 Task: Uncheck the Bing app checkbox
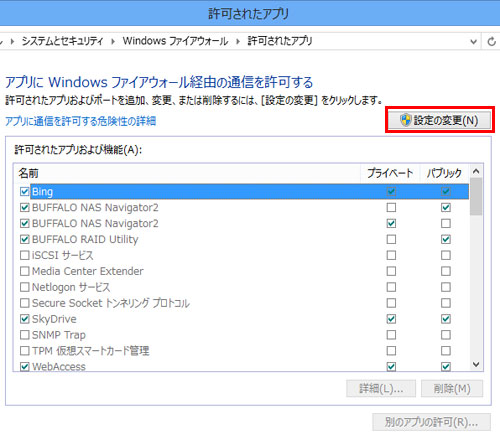coord(24,191)
